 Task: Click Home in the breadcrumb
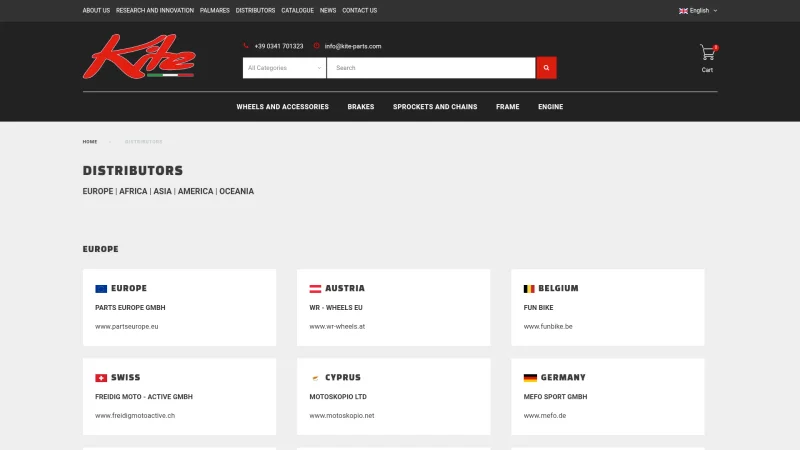tap(90, 142)
